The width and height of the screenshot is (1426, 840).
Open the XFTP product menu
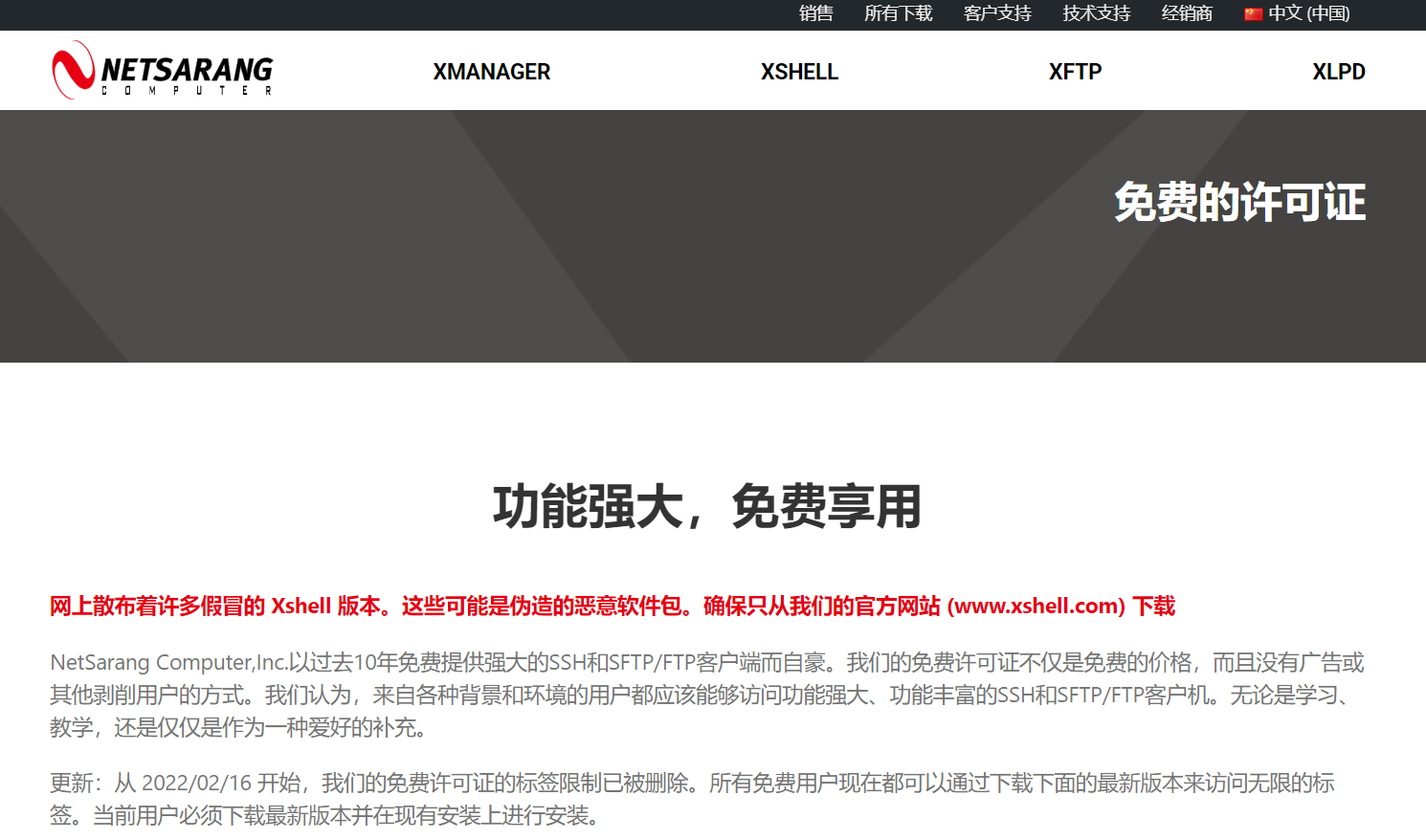click(x=1075, y=72)
